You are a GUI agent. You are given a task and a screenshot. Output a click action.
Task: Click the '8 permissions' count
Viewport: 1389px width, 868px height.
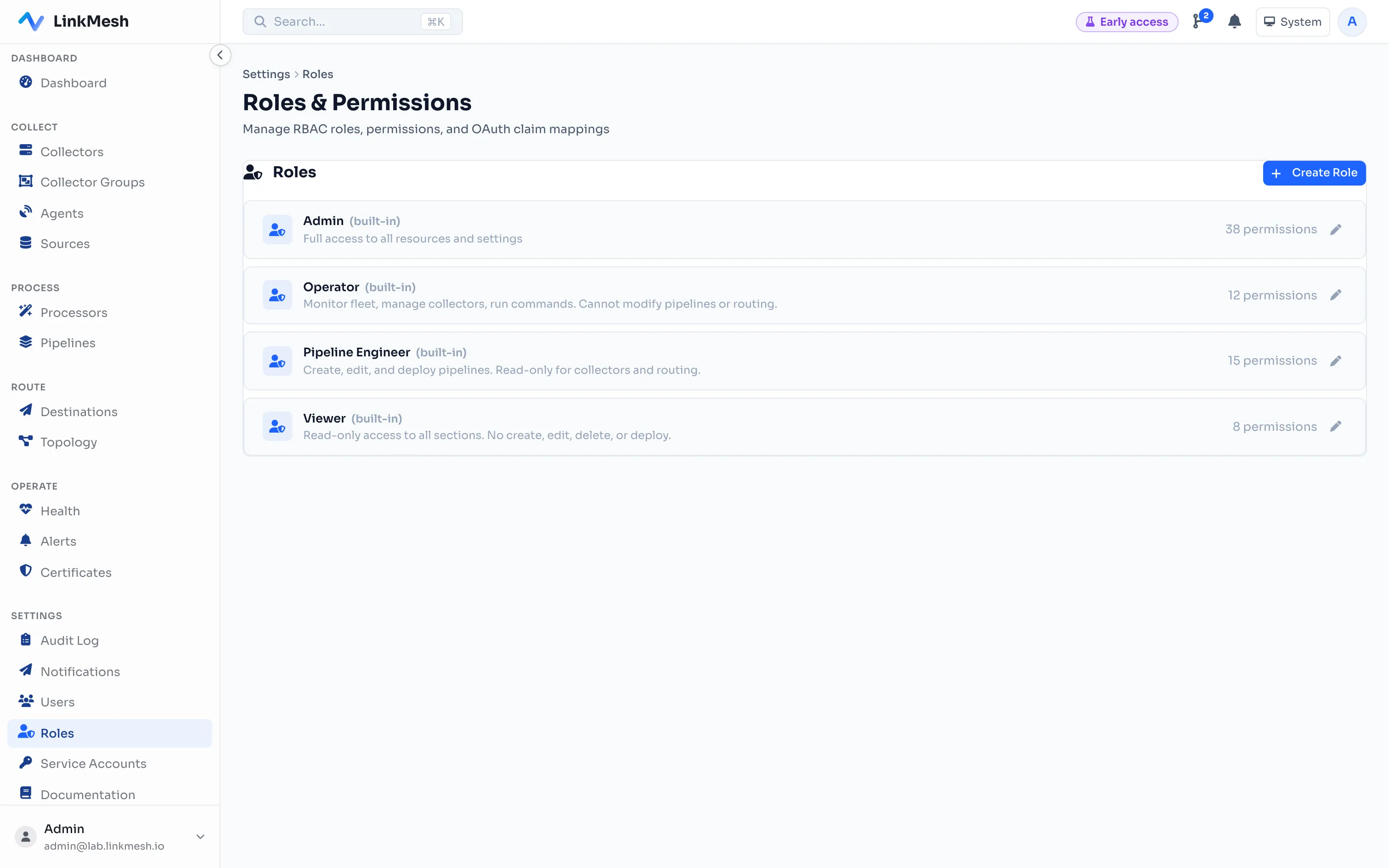pos(1274,427)
